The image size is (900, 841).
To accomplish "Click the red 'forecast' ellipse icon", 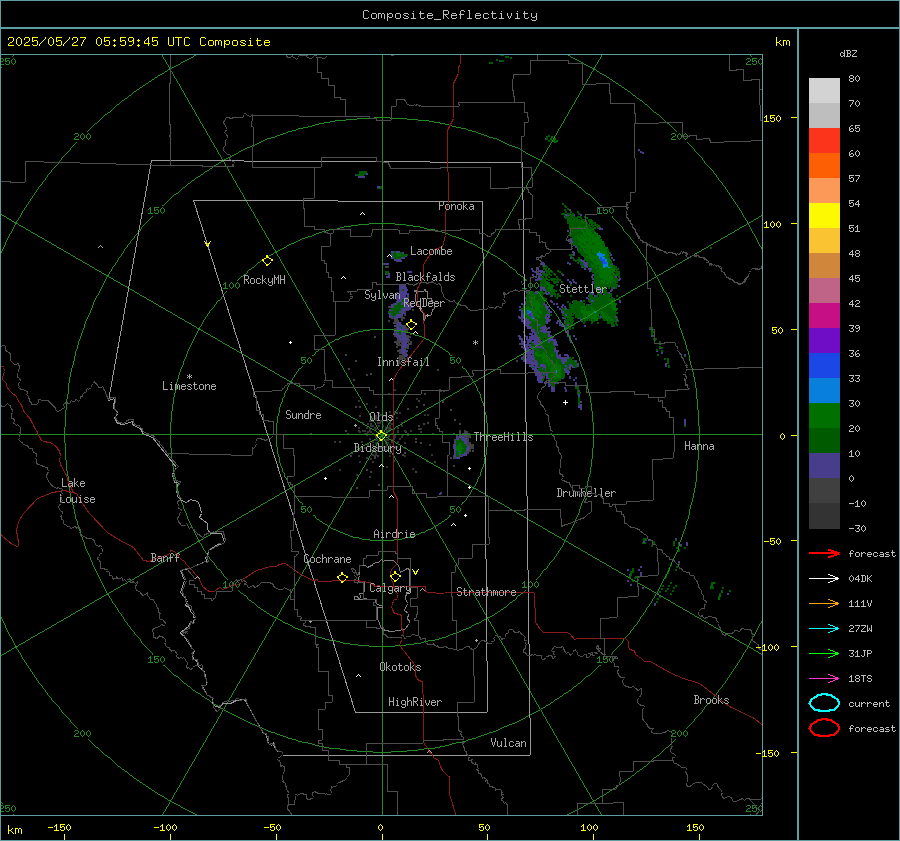I will (824, 728).
